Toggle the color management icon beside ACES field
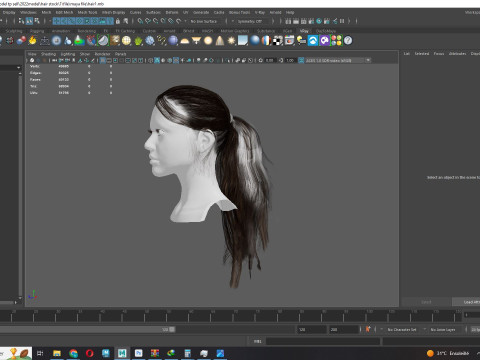This screenshot has height=360, width=480. 301,60
